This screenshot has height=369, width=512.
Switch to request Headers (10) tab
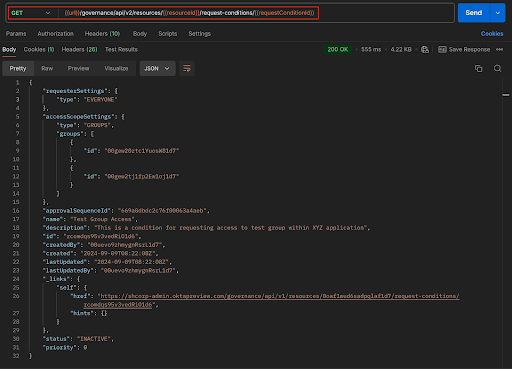pyautogui.click(x=102, y=34)
